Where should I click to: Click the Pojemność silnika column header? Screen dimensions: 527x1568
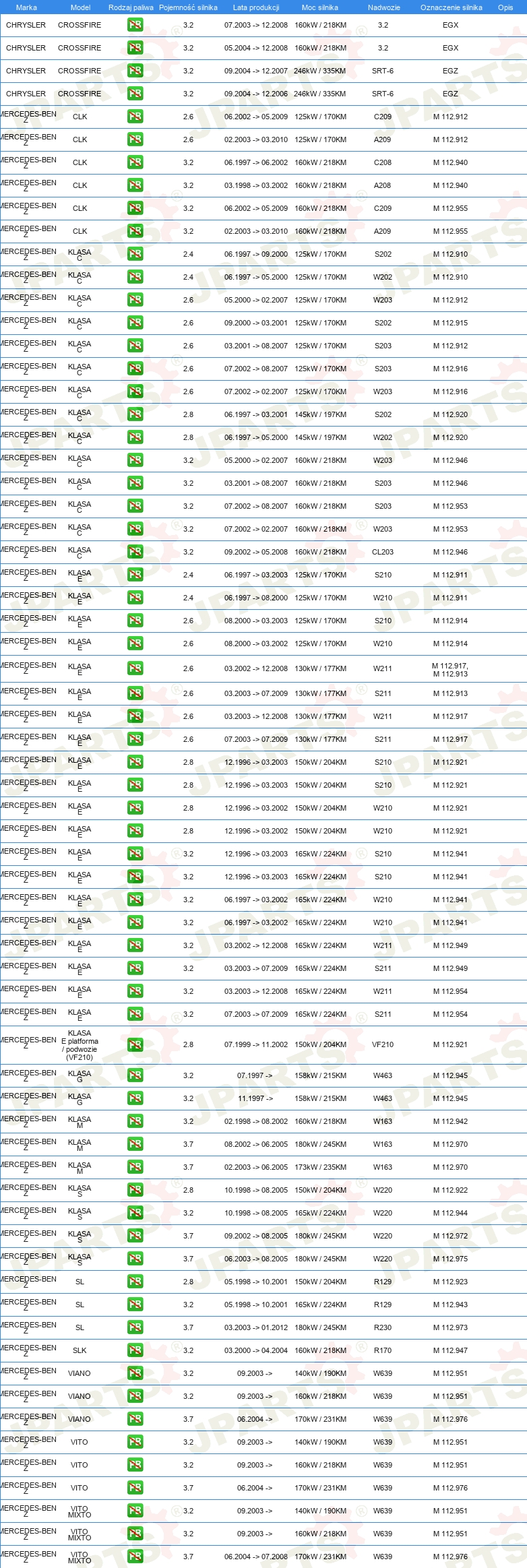click(188, 7)
